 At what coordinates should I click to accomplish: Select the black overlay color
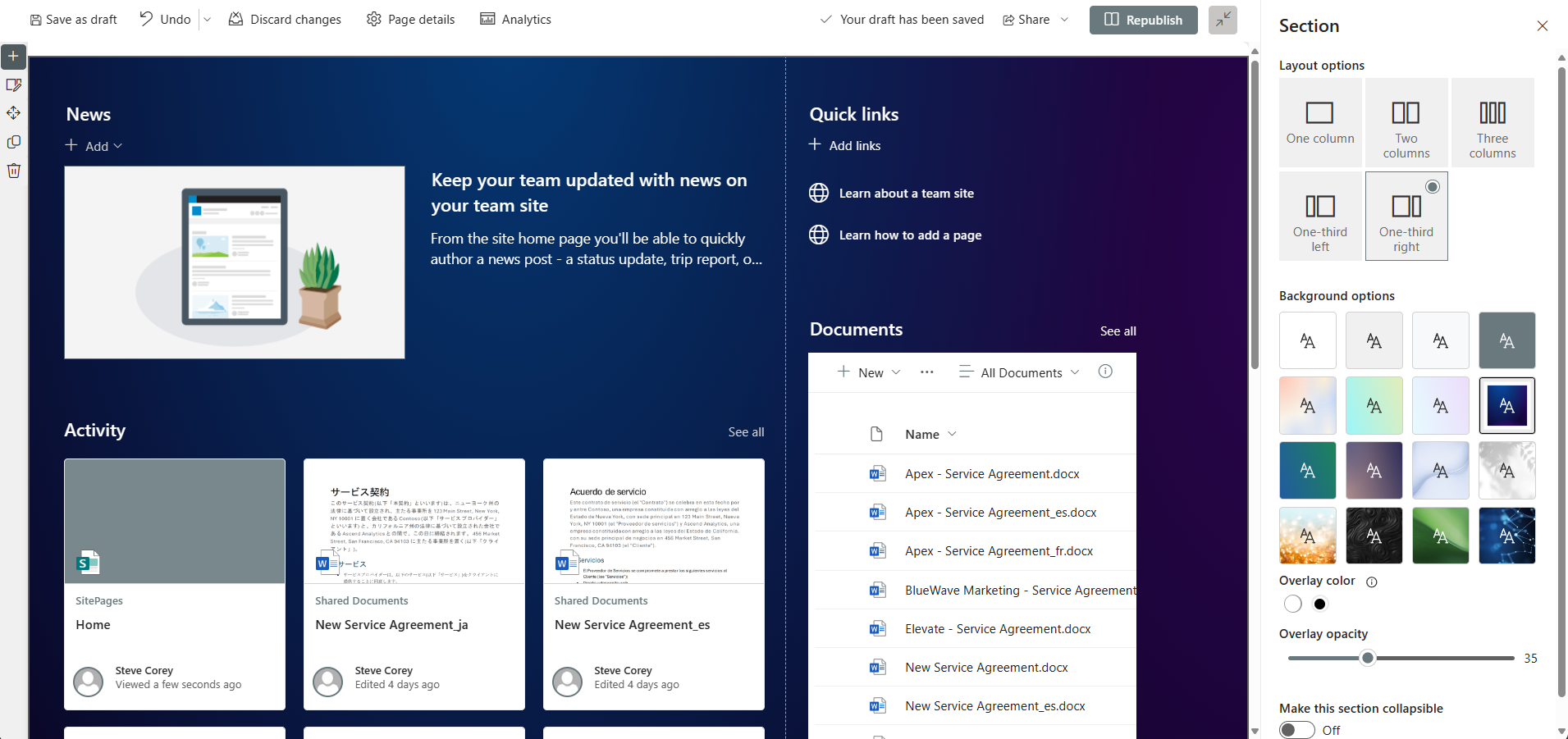1319,604
